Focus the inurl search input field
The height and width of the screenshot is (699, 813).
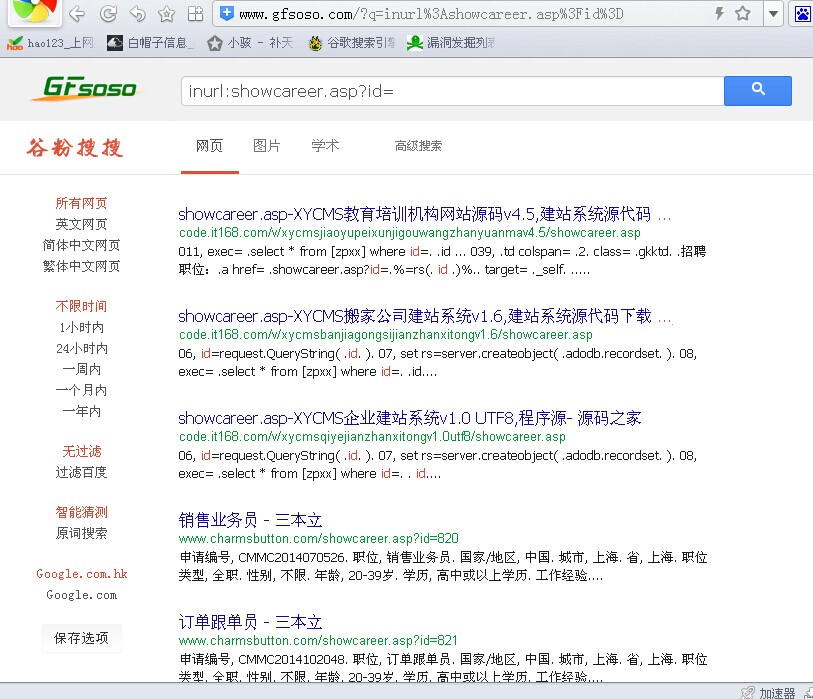tap(452, 91)
